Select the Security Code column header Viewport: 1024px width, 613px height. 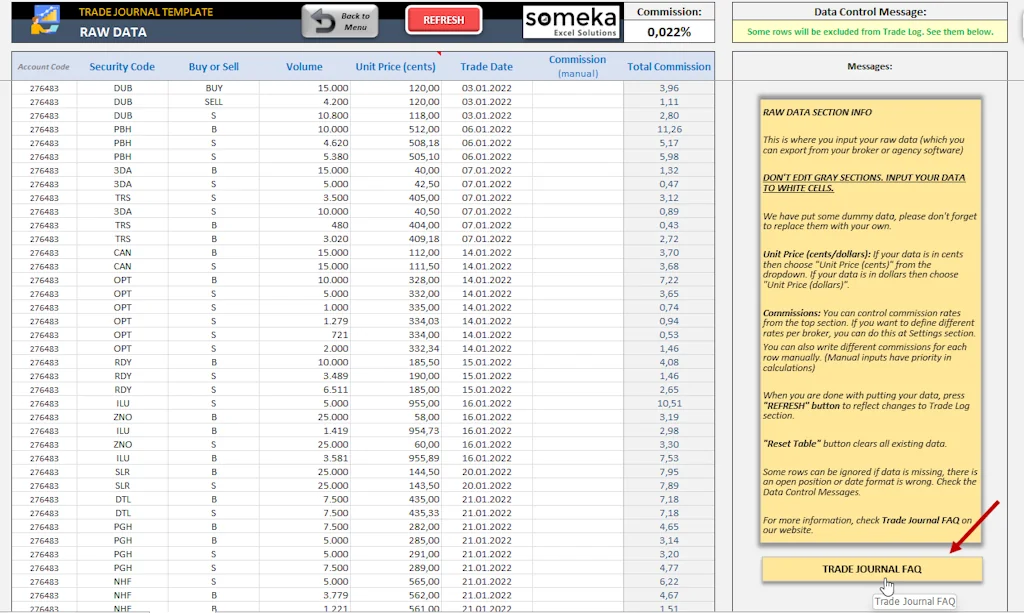point(122,65)
